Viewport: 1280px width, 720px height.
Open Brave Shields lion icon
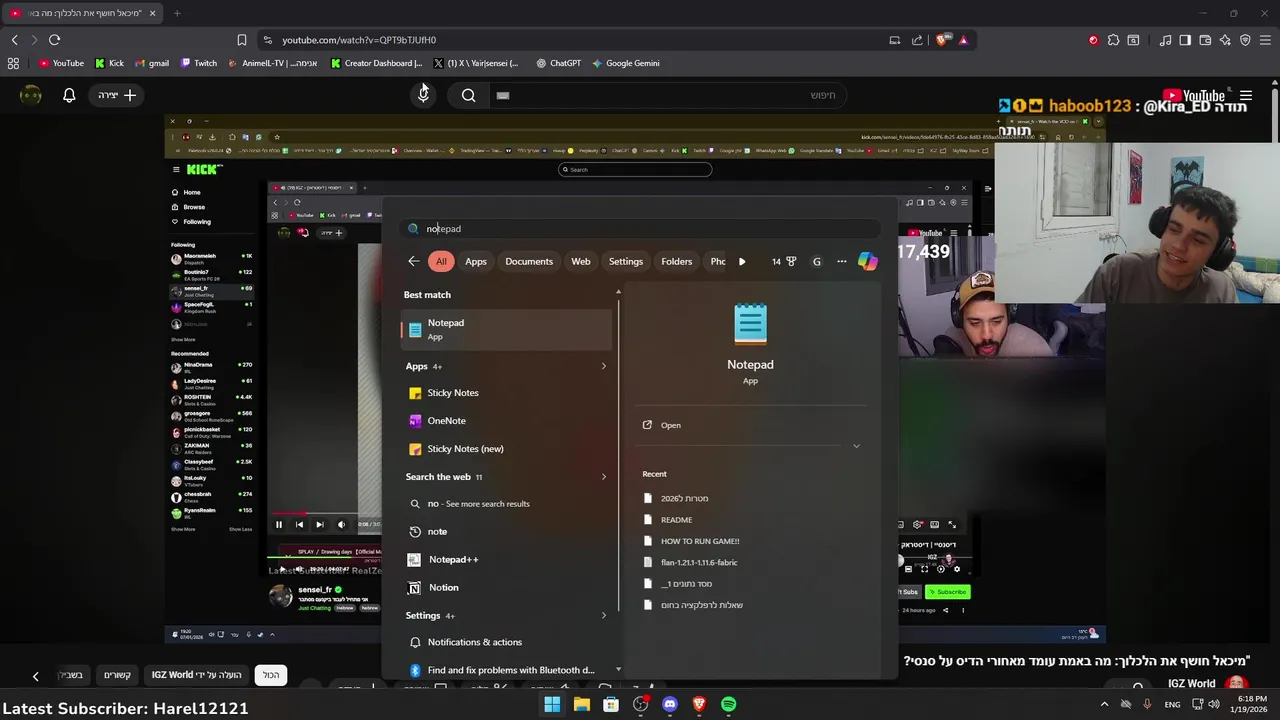(x=941, y=40)
